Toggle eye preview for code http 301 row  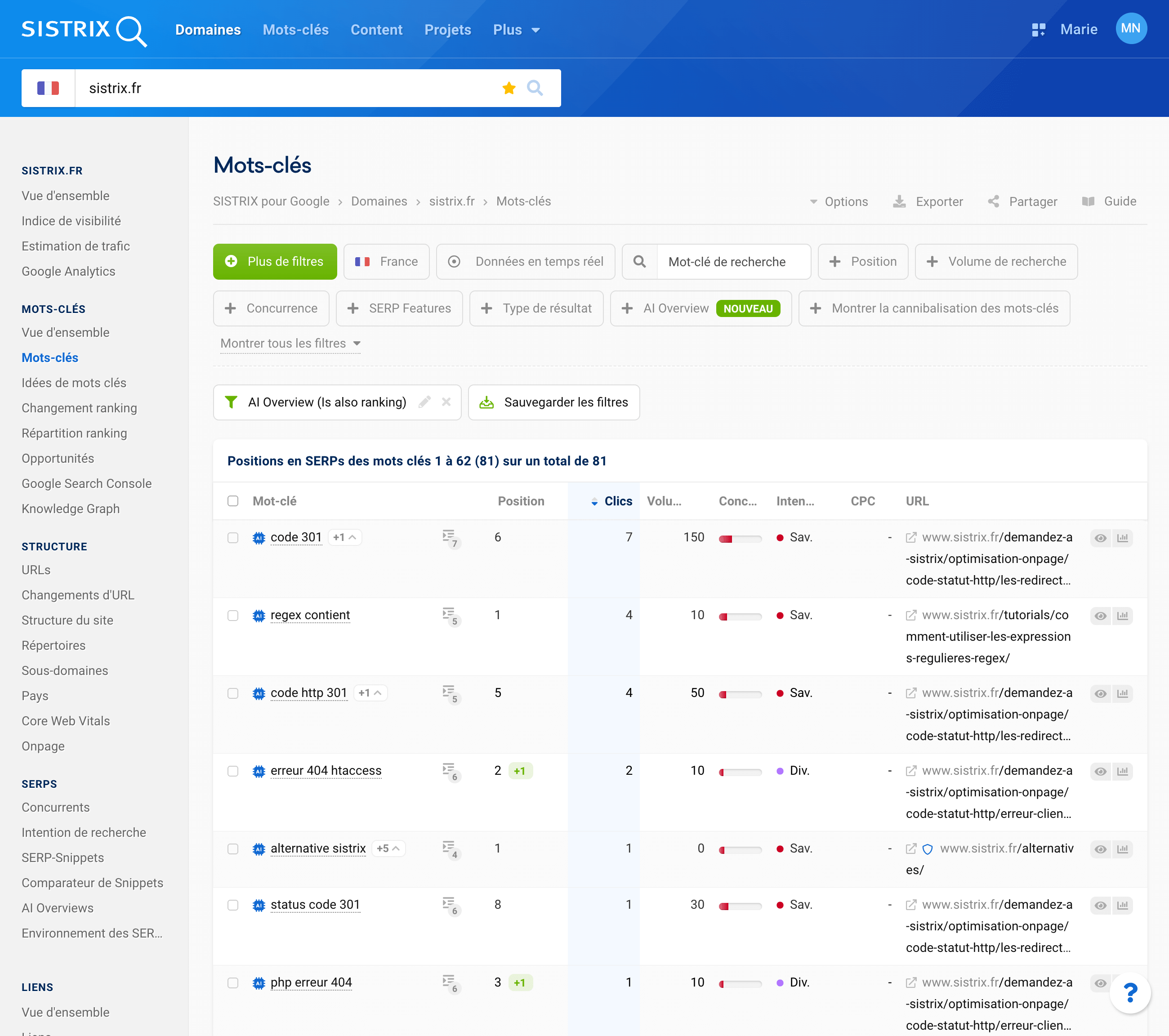1100,693
